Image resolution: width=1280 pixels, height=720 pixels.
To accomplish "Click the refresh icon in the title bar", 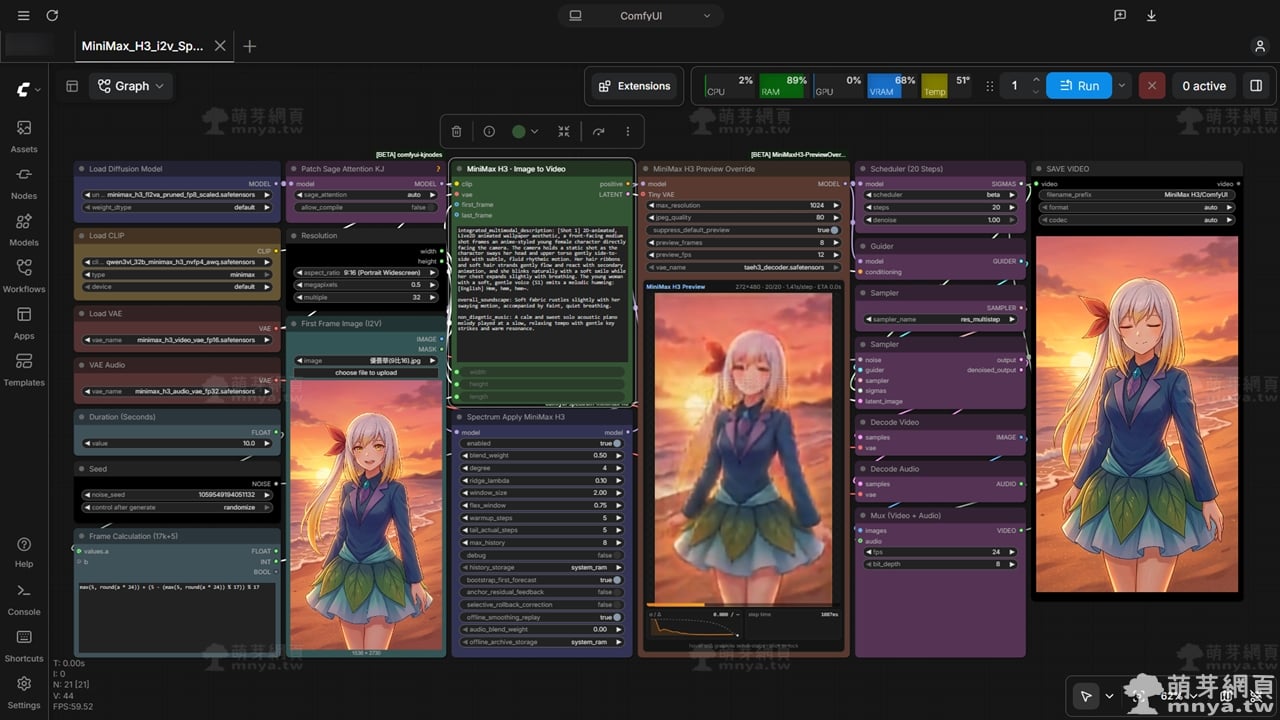I will (52, 16).
